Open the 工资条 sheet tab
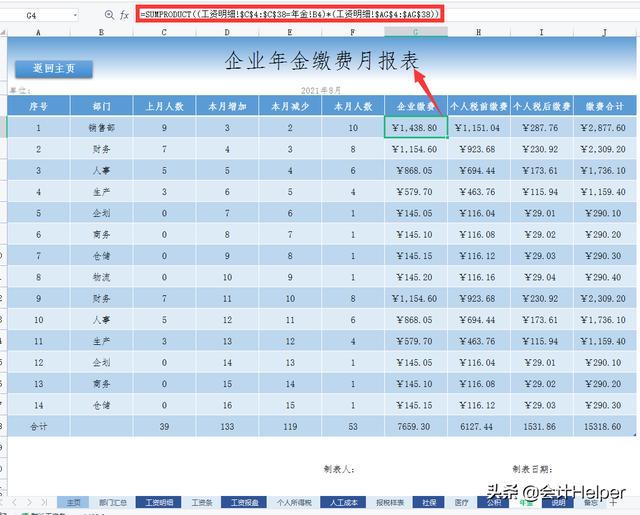 click(201, 502)
